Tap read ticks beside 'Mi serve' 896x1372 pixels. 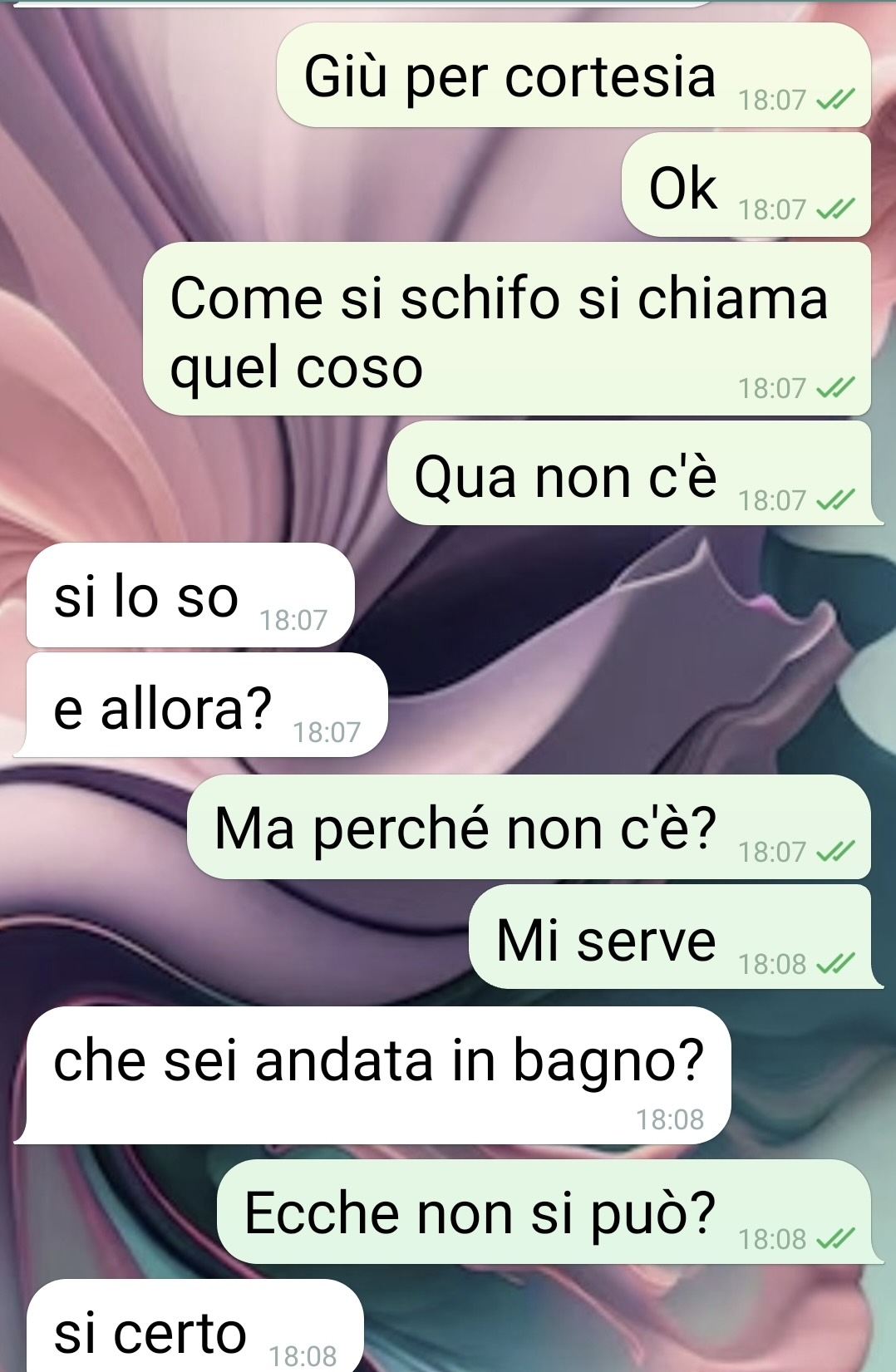[835, 964]
